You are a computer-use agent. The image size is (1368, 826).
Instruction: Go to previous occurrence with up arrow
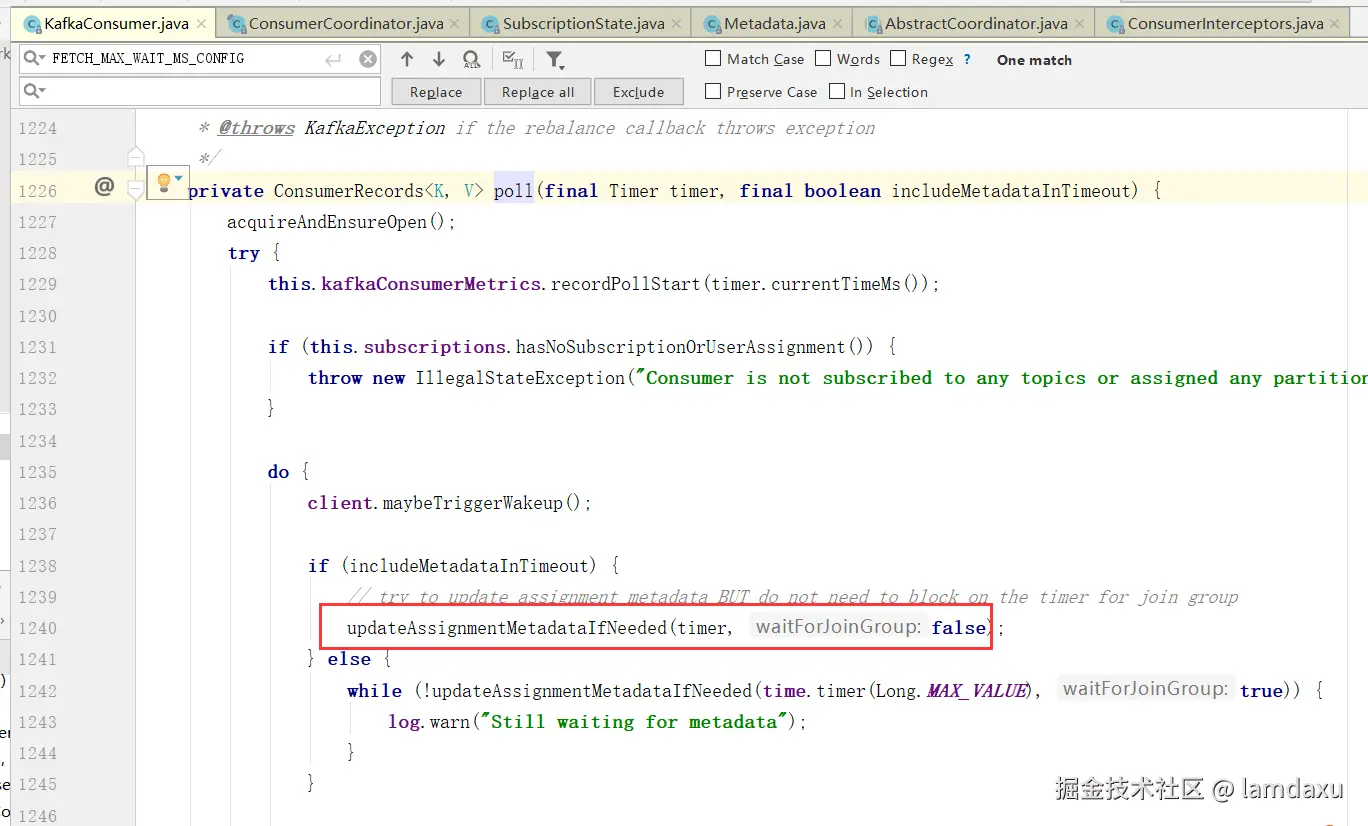pos(407,60)
